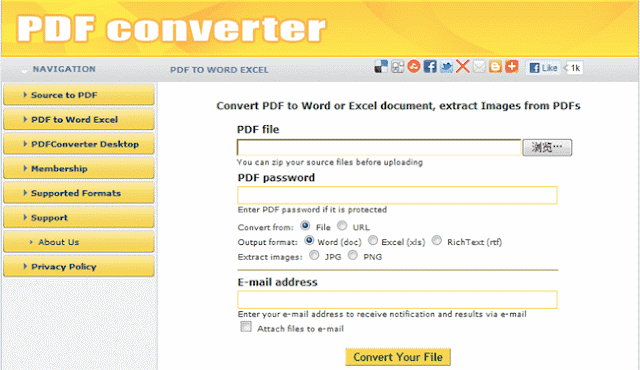Choose Excel (xls) output format
This screenshot has height=370, width=640.
(x=373, y=241)
